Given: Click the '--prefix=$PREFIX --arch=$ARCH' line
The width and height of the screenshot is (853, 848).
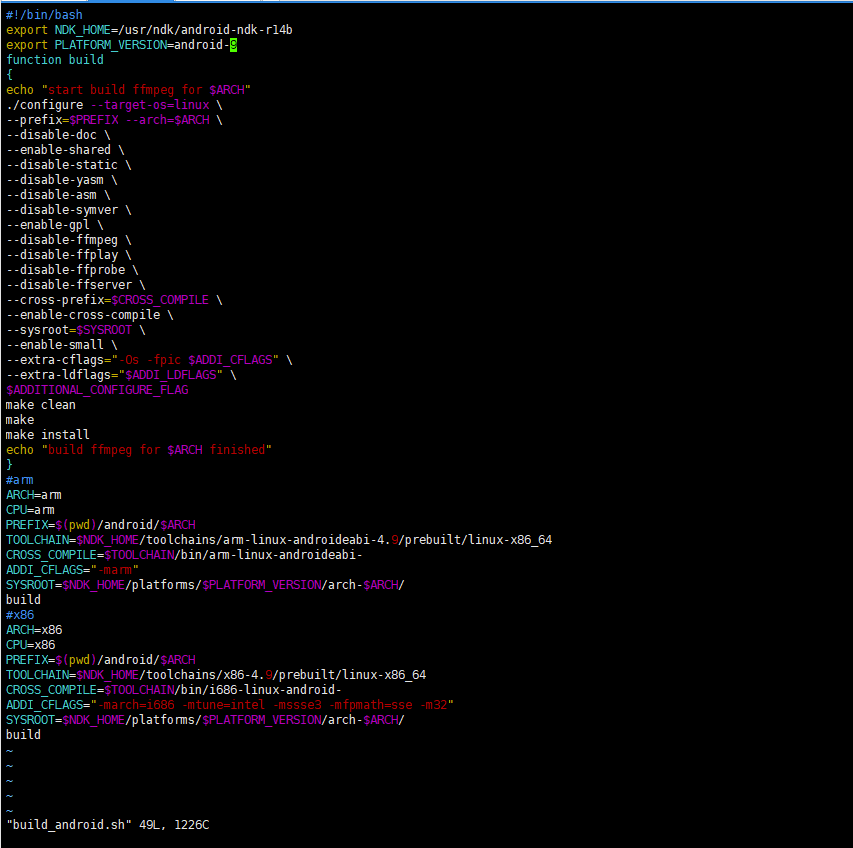Looking at the screenshot, I should click(114, 120).
